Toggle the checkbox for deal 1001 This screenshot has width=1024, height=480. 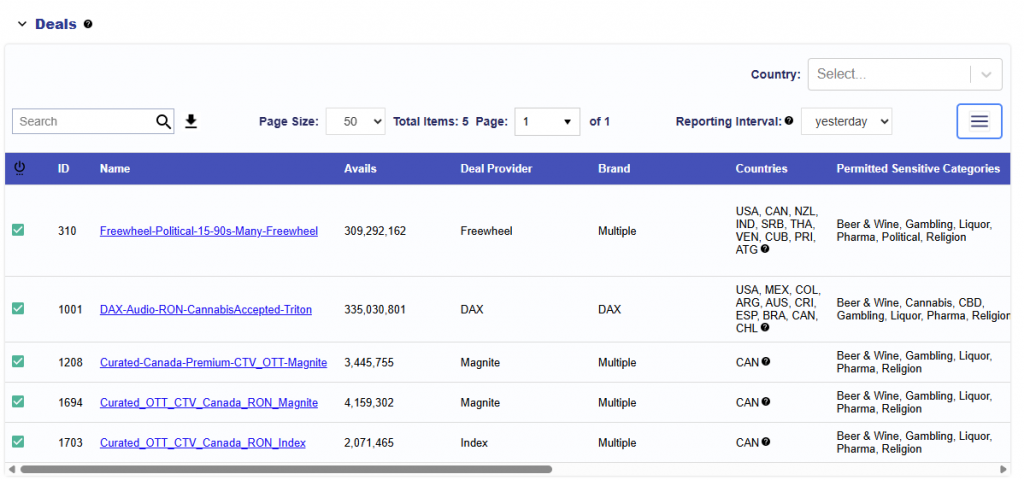pyautogui.click(x=18, y=309)
